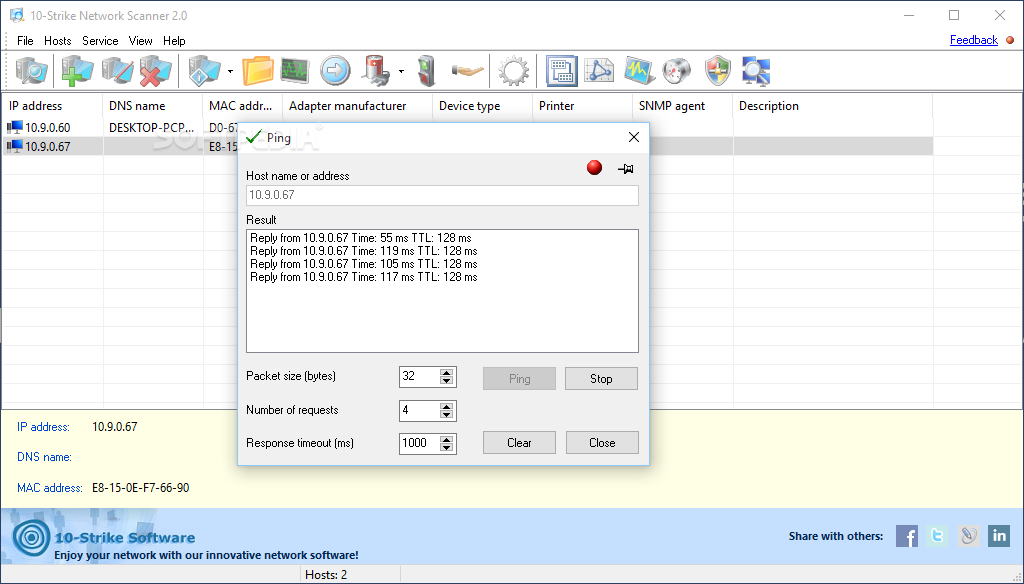Click the blue right-arrow circle icon
Image resolution: width=1024 pixels, height=584 pixels.
335,71
